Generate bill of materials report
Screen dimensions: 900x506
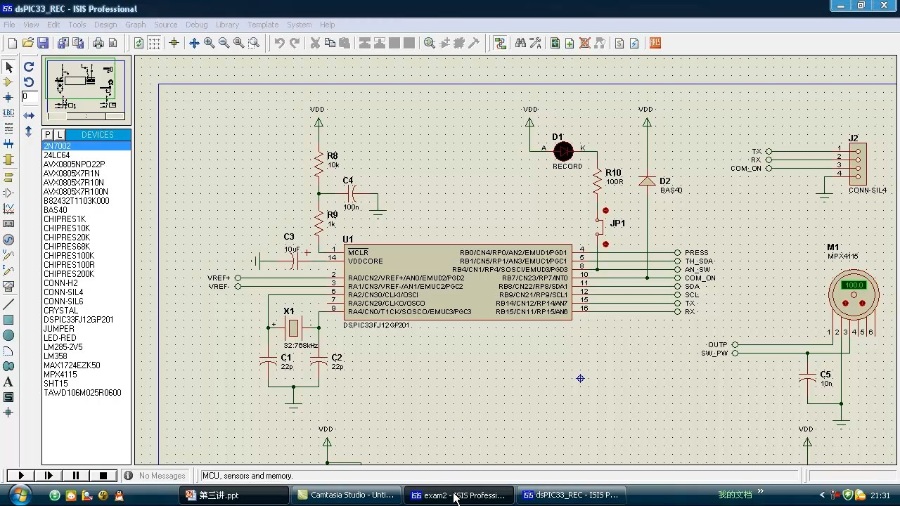(619, 43)
